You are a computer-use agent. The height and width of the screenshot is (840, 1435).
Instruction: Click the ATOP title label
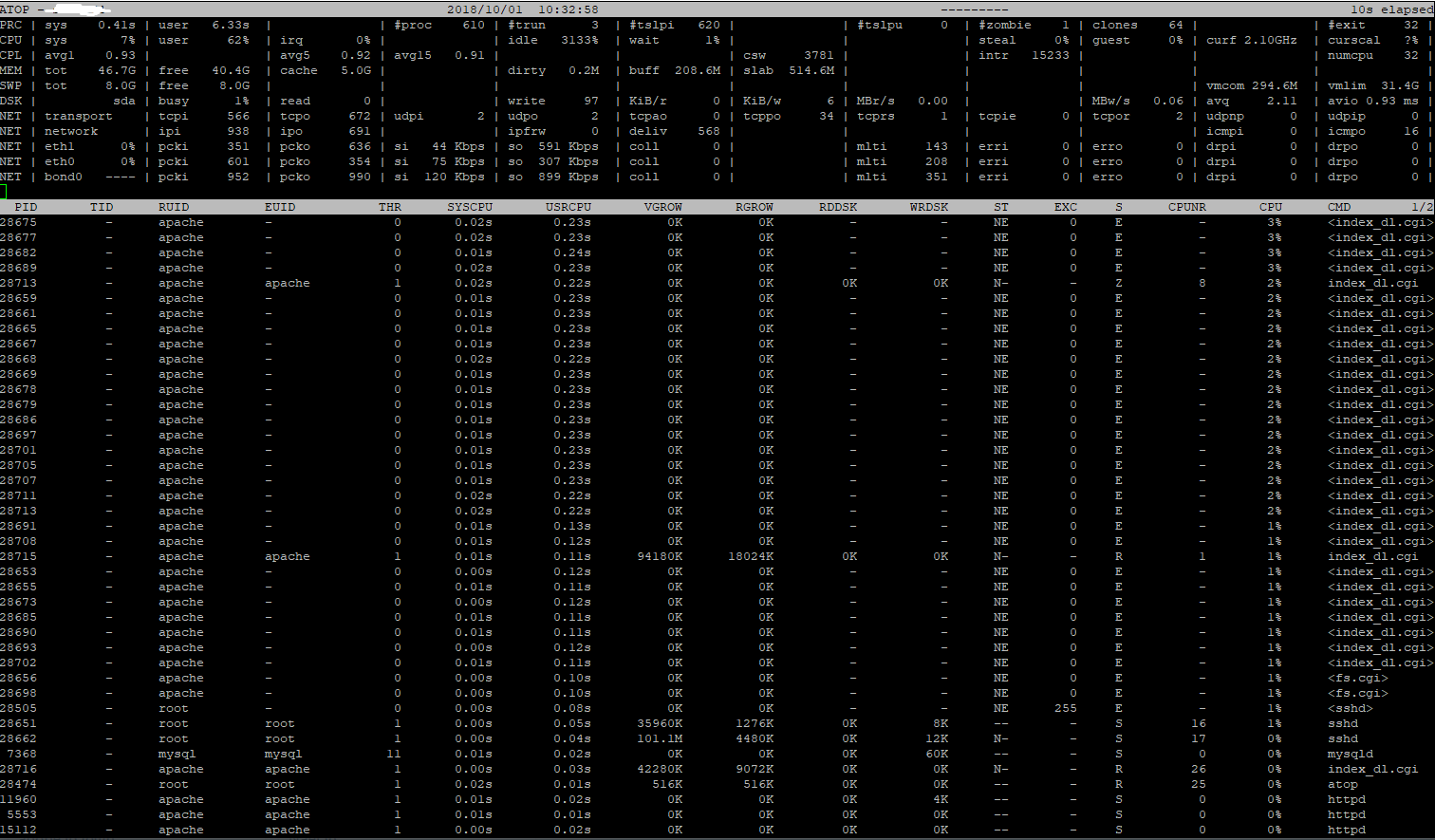[x=14, y=9]
